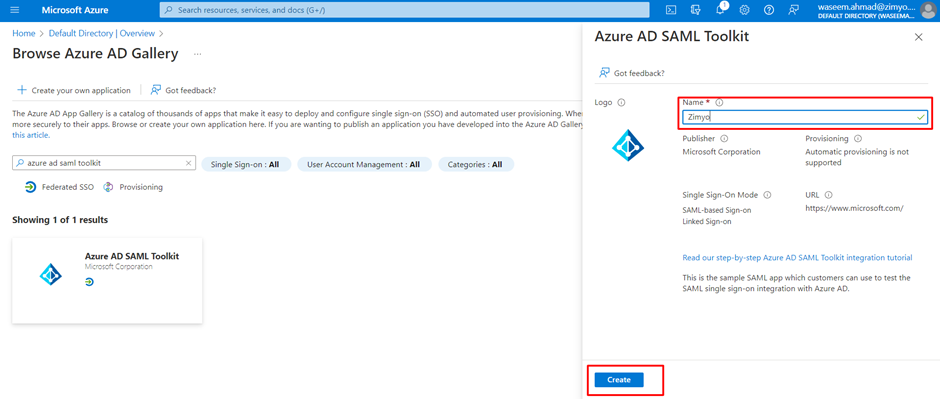
Task: Click the Showing 1 of 1 results text
Action: click(60, 220)
